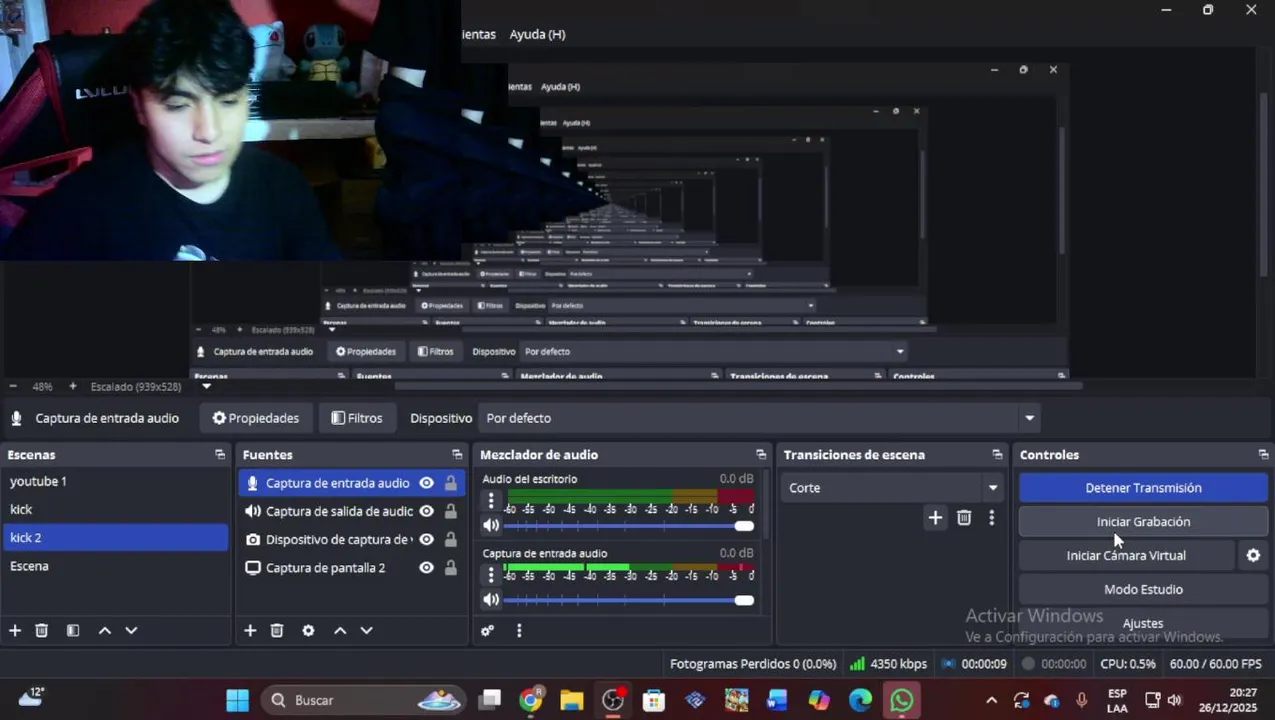Open virtual camera settings gear
This screenshot has width=1275, height=720.
tap(1253, 556)
